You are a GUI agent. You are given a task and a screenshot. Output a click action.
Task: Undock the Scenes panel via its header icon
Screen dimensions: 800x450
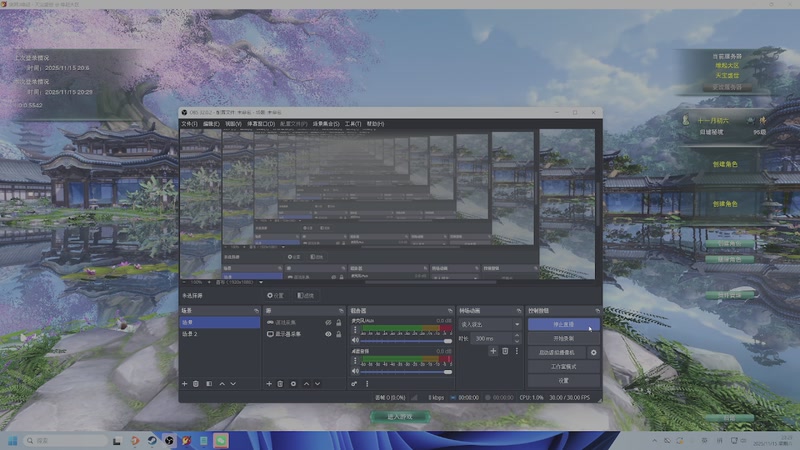(256, 311)
